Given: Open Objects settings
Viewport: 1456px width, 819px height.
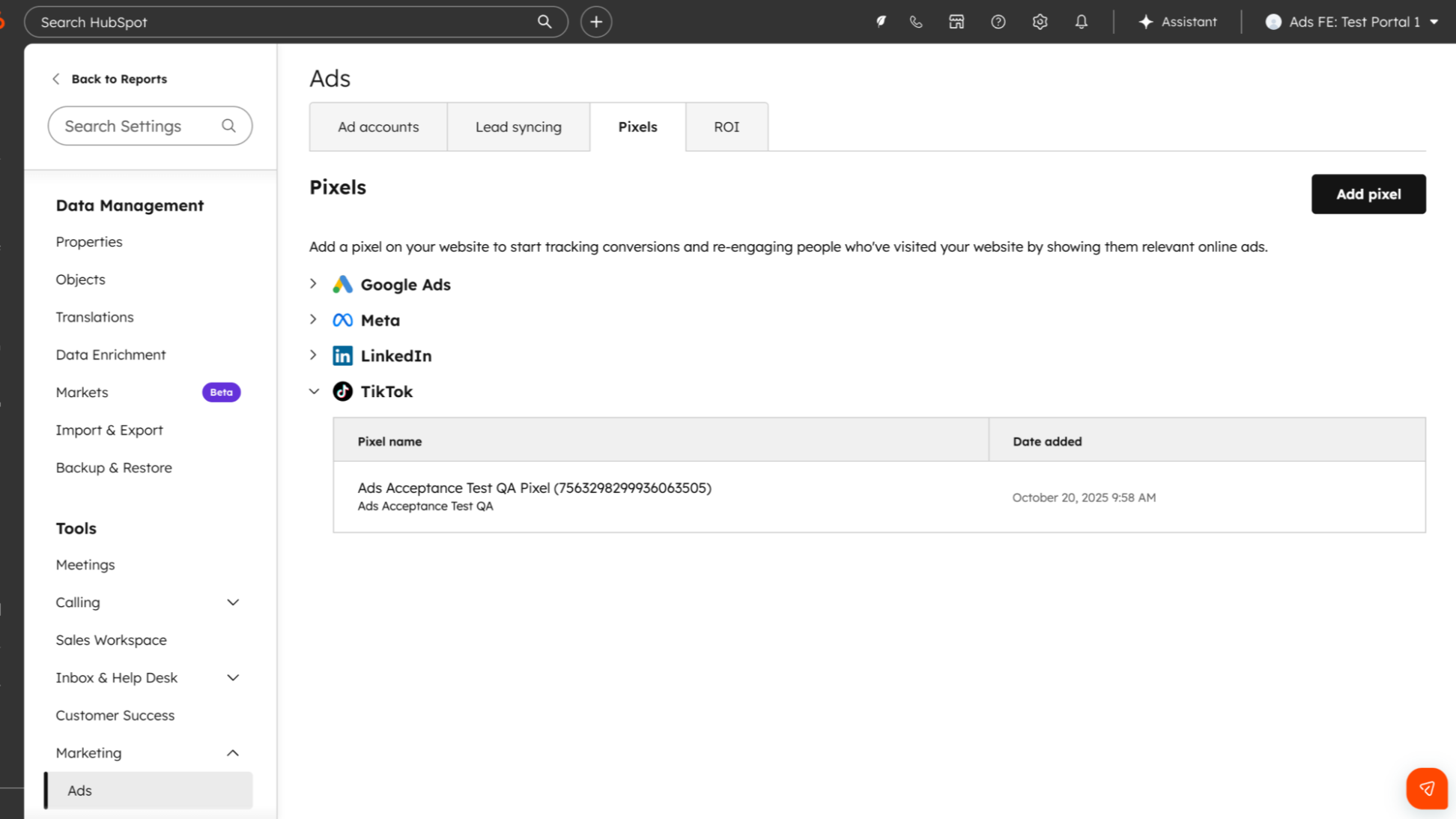Looking at the screenshot, I should click(x=81, y=279).
